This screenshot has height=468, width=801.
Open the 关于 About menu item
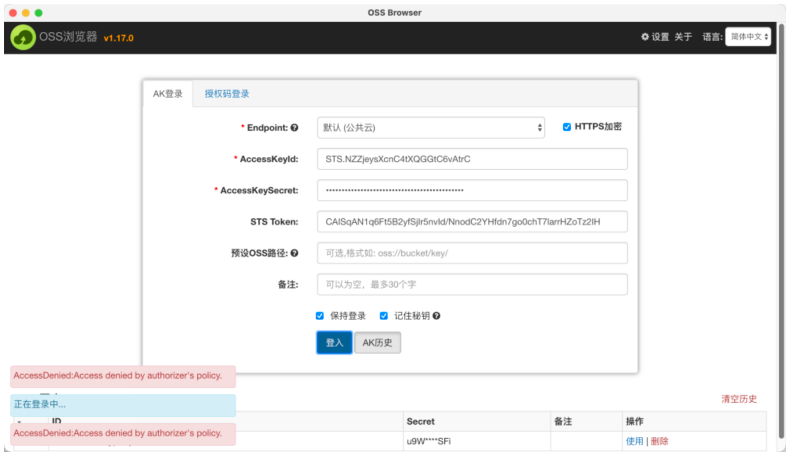tap(683, 37)
